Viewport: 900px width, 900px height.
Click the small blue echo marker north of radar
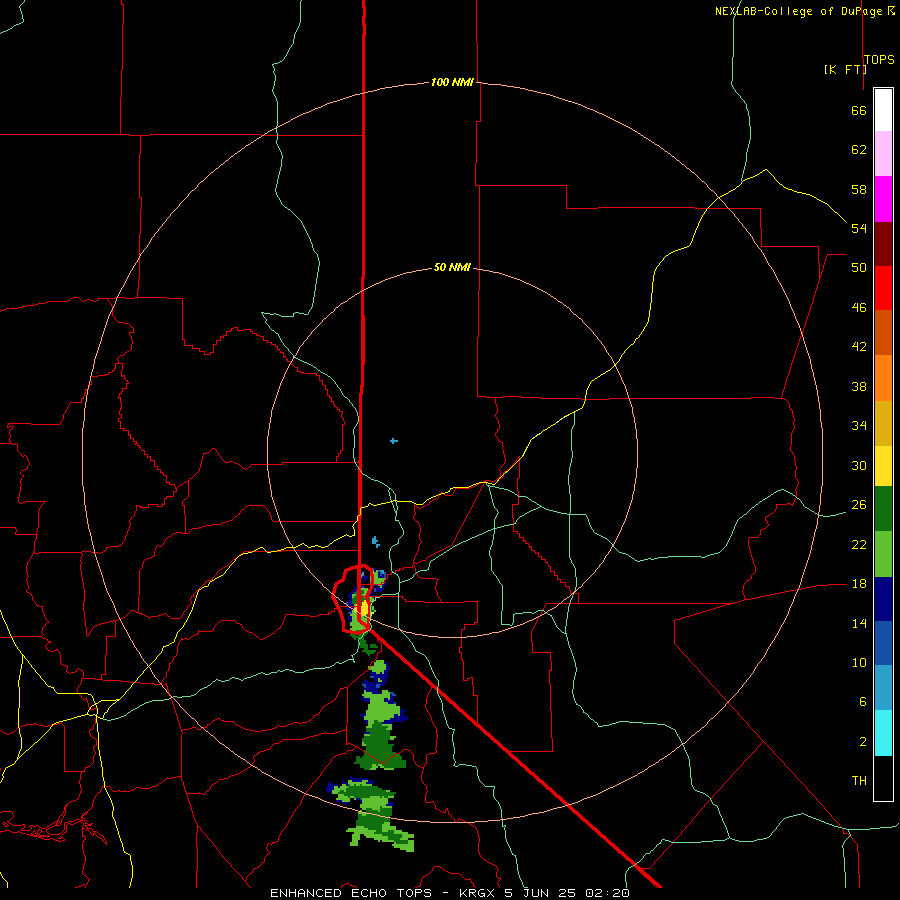click(x=393, y=441)
